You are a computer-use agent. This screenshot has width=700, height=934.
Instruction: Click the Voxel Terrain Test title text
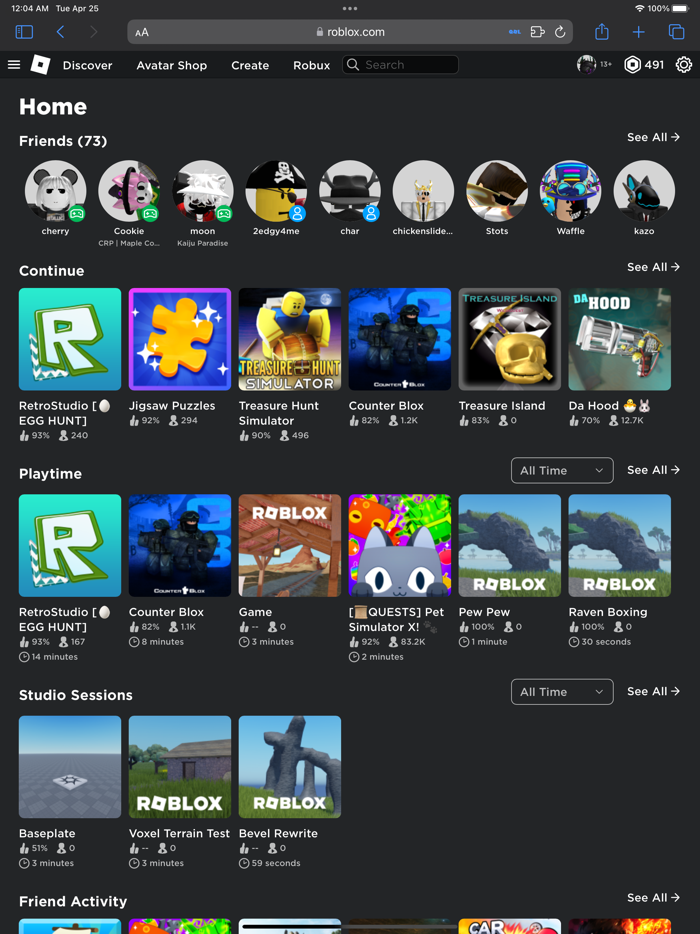[x=179, y=833]
